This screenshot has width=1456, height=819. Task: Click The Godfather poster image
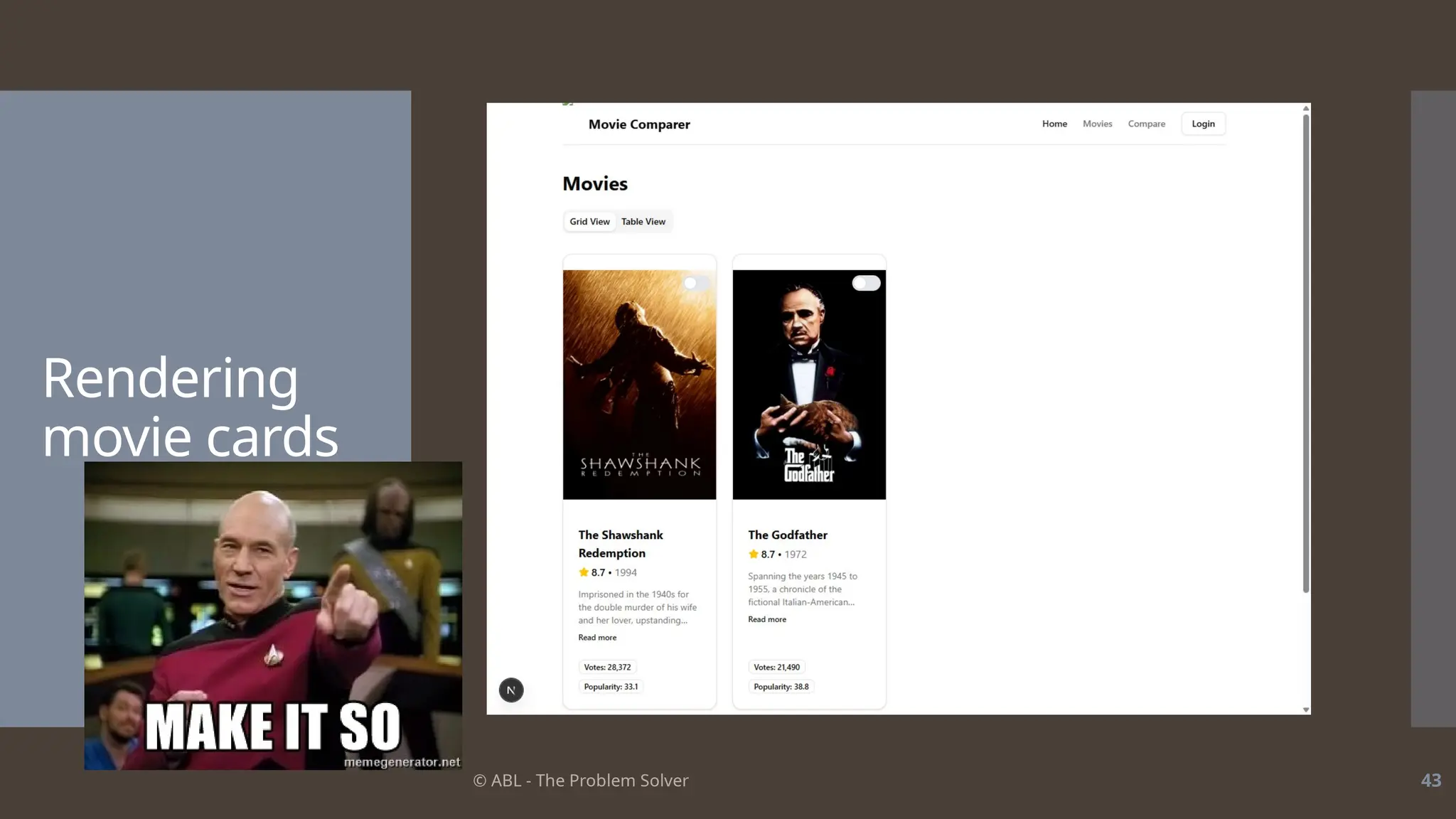[809, 384]
